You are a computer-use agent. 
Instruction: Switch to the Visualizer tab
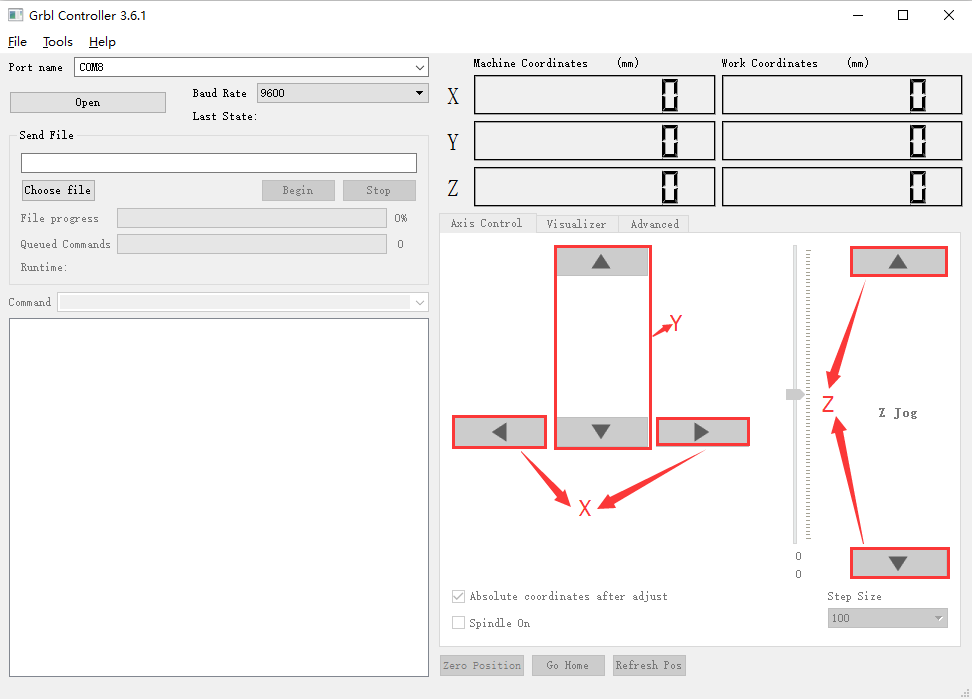pyautogui.click(x=577, y=224)
